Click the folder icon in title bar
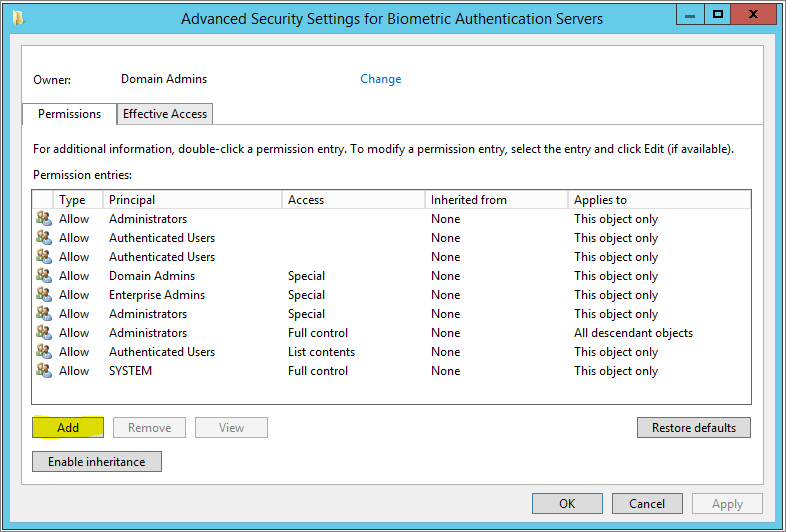The height and width of the screenshot is (532, 786). point(17,18)
